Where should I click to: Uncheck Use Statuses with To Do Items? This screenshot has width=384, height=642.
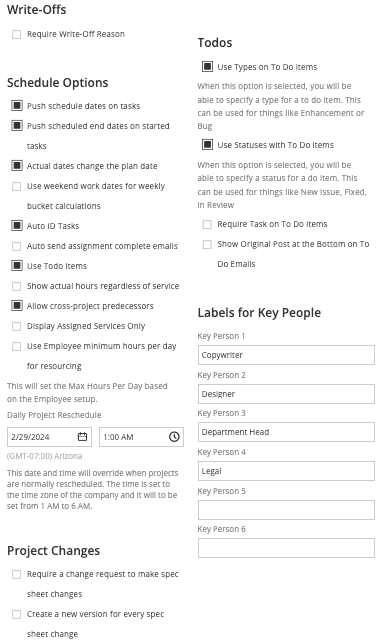[x=207, y=145]
